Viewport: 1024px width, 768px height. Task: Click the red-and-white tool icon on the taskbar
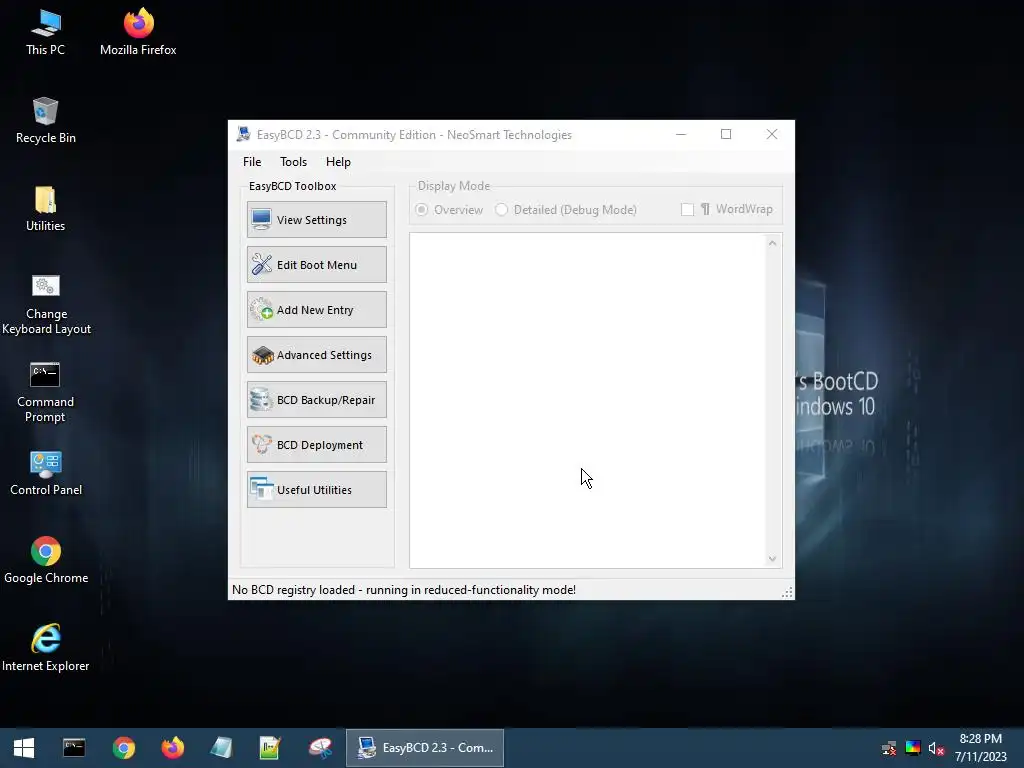320,748
